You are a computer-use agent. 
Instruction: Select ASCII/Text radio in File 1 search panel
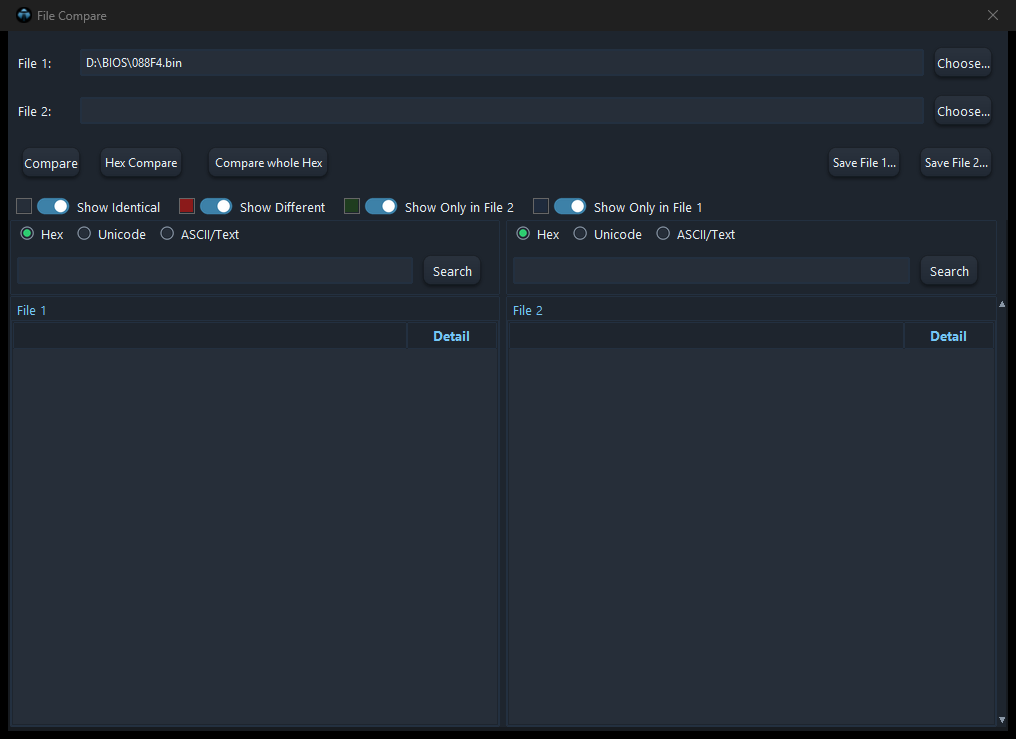pyautogui.click(x=167, y=234)
